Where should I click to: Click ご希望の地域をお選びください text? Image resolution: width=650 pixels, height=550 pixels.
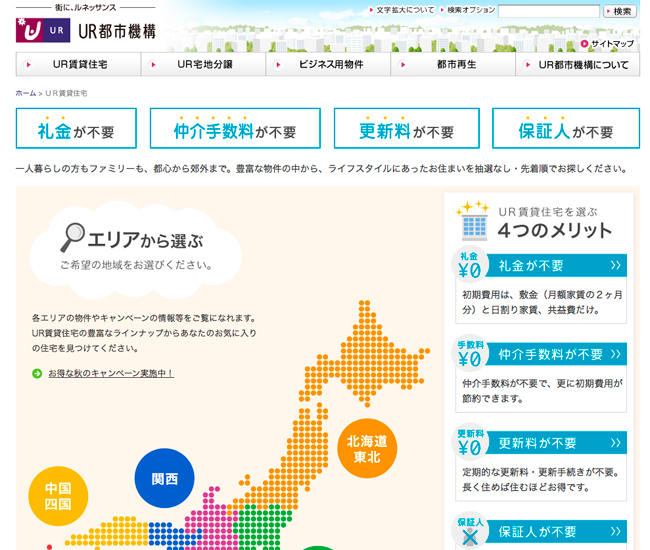[136, 265]
